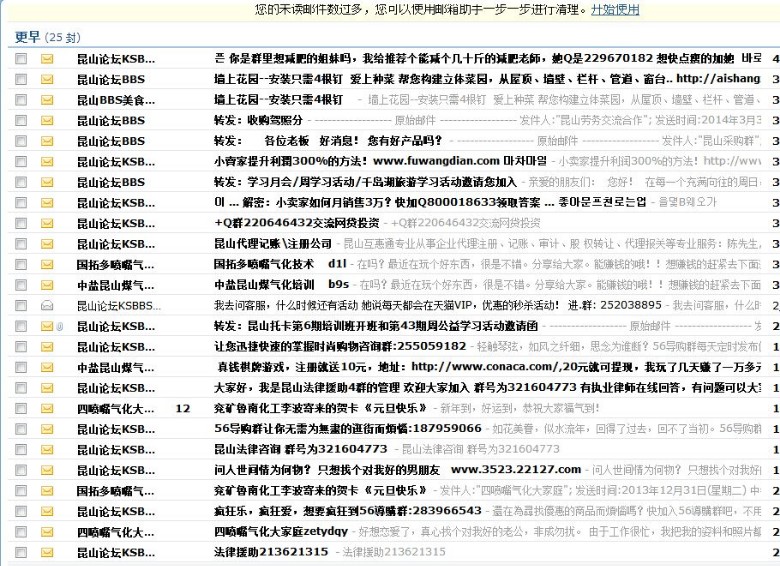Click the opened-envelope icon for 我去问客服 email
The width and height of the screenshot is (780, 566).
[47, 305]
